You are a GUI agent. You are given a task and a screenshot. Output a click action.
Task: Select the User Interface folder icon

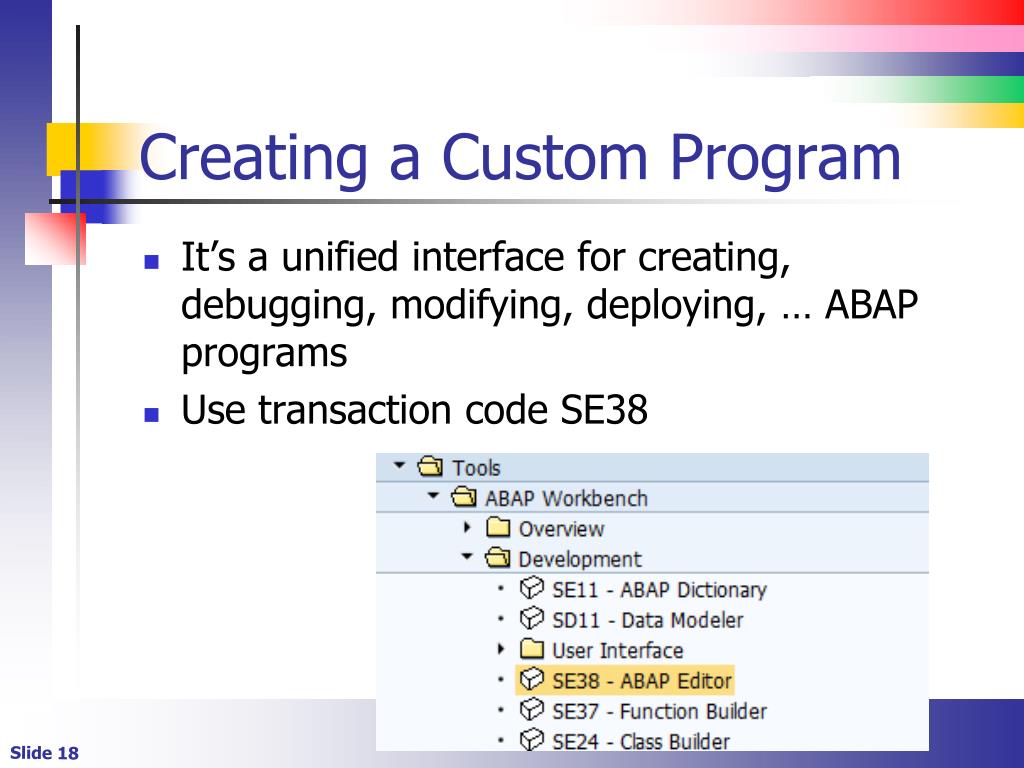pos(532,649)
